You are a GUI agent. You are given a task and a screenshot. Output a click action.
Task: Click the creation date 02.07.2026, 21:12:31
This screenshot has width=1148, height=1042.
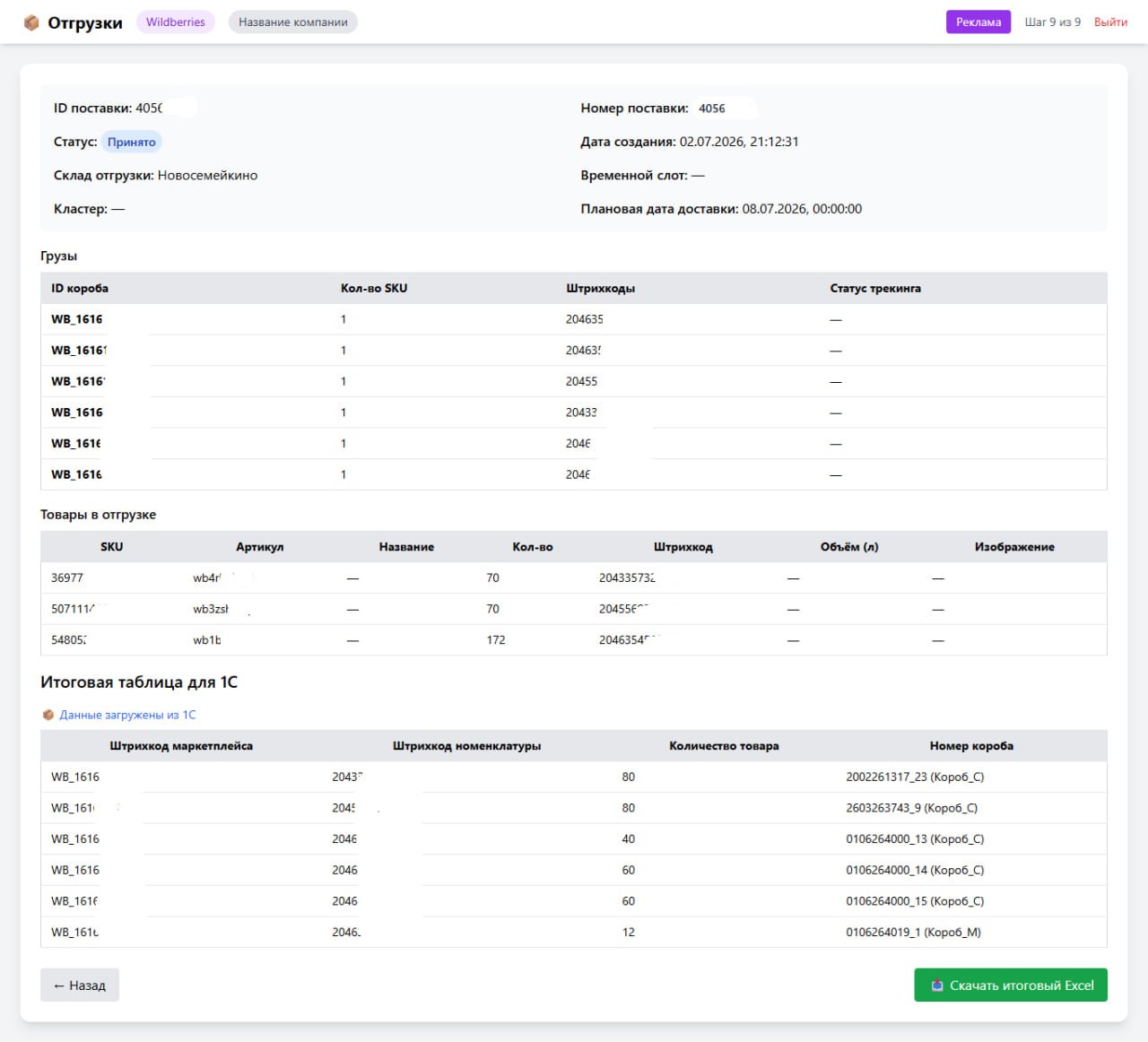click(x=739, y=142)
